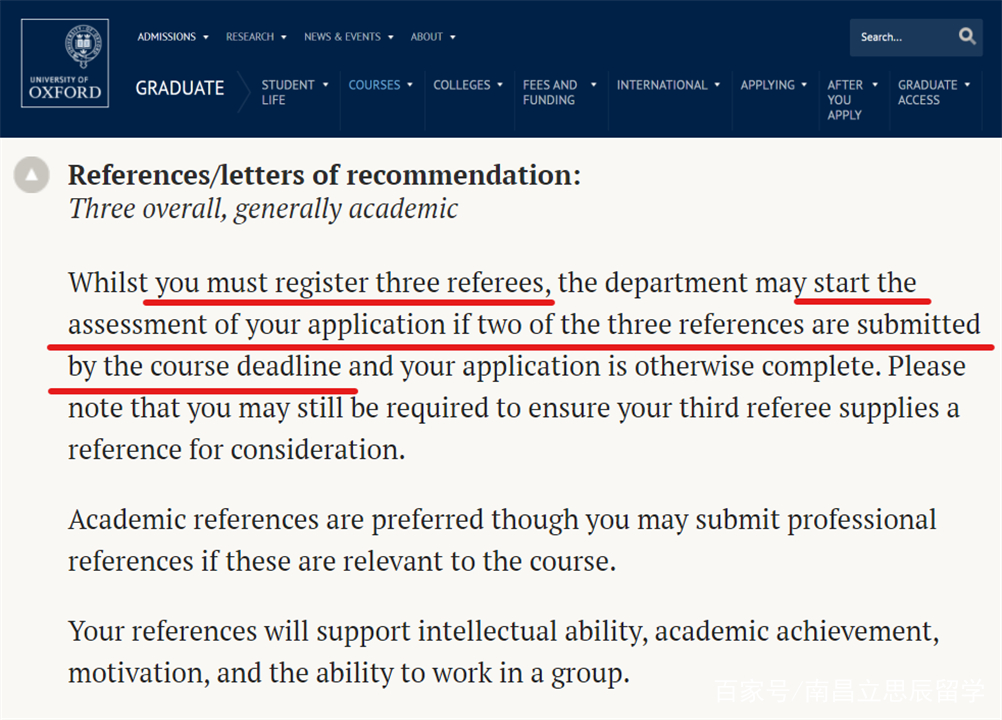Viewport: 1002px width, 720px height.
Task: Open the International menu
Action: click(x=668, y=85)
